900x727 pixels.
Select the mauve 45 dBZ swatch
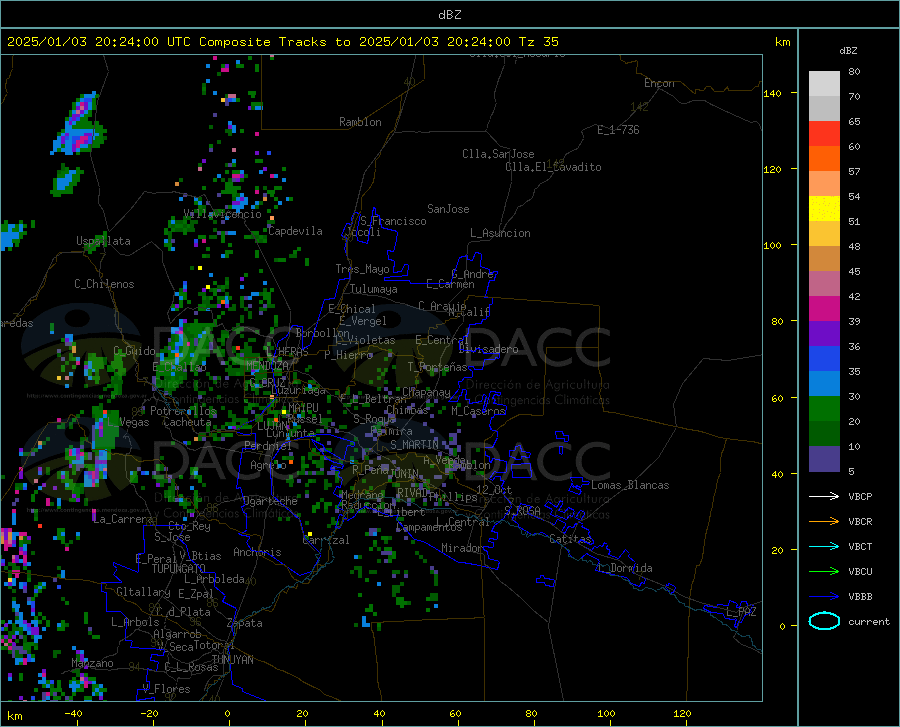[824, 283]
